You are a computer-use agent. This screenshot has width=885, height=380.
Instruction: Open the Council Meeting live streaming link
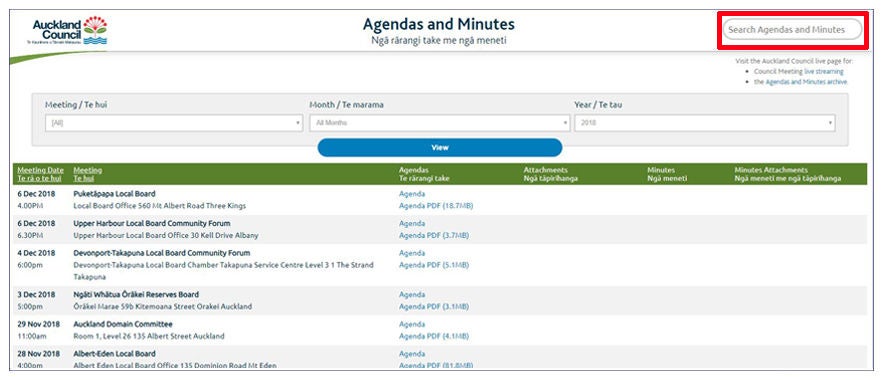pos(823,72)
